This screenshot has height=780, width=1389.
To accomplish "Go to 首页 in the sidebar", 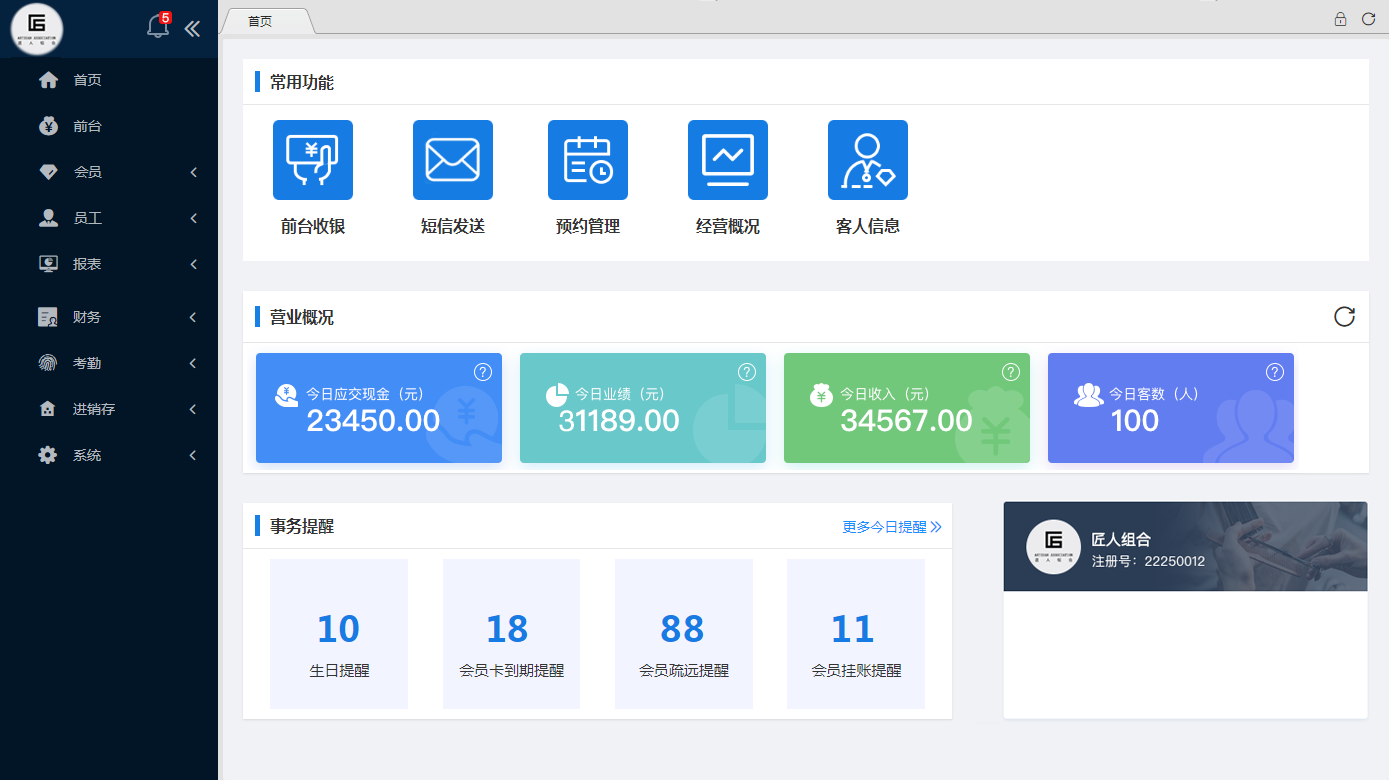I will point(87,80).
